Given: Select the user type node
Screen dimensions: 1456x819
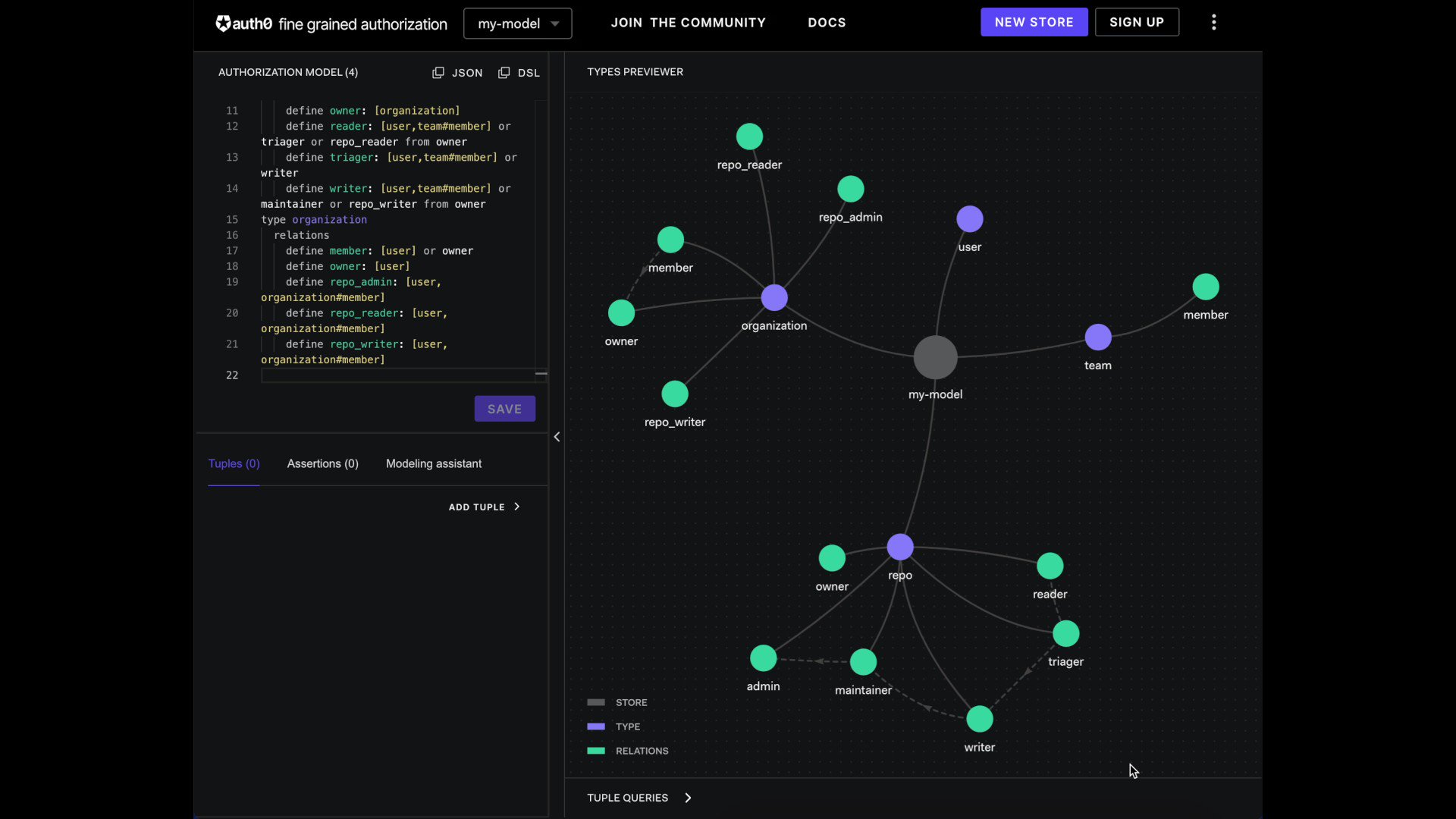Looking at the screenshot, I should point(969,218).
